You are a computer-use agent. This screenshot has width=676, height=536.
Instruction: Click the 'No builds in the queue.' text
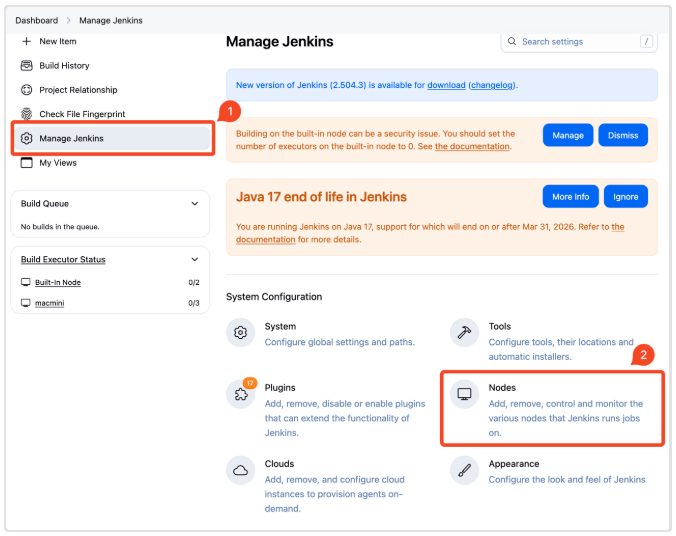[x=60, y=226]
